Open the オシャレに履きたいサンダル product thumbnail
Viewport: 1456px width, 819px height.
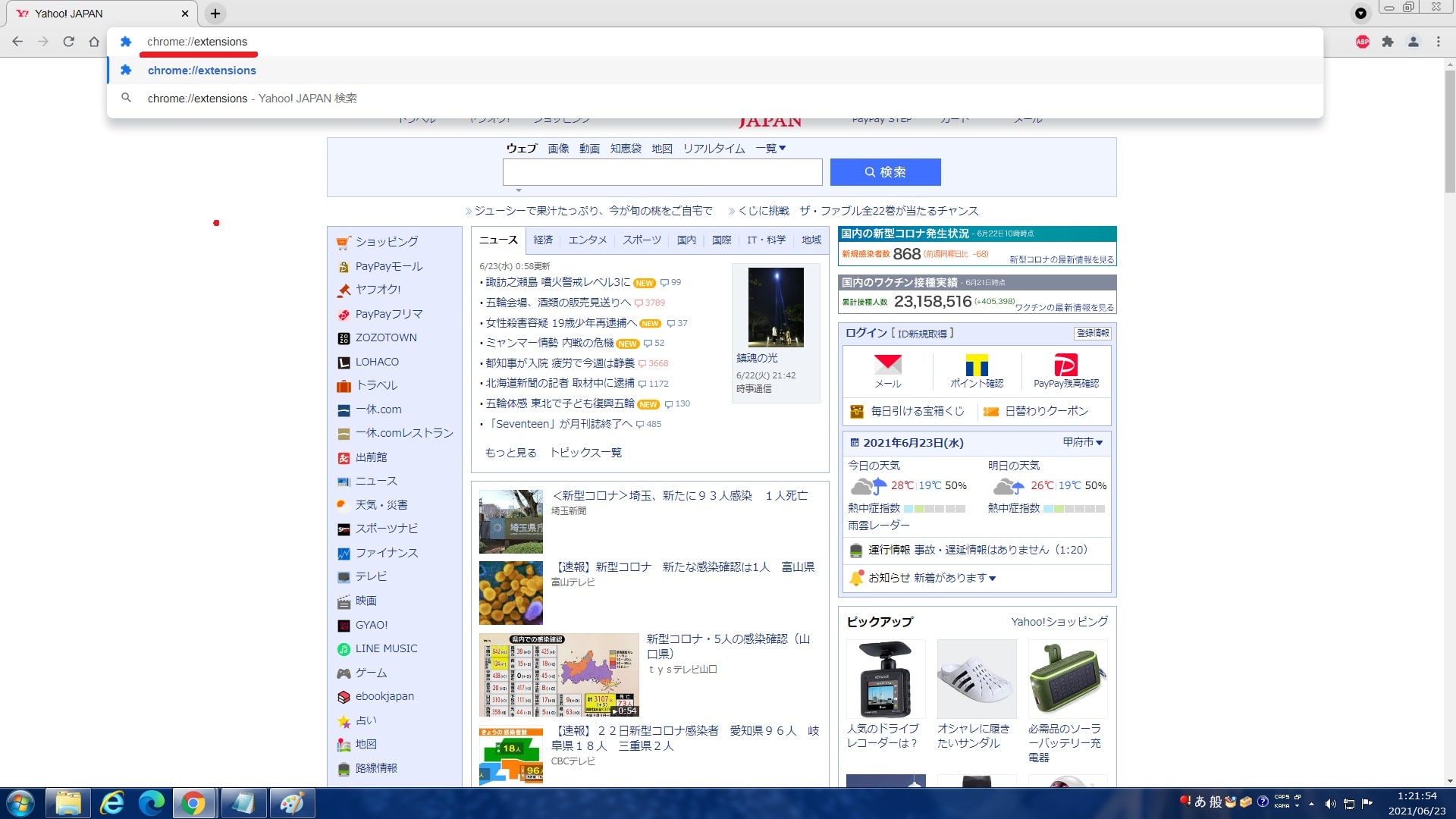click(x=976, y=679)
